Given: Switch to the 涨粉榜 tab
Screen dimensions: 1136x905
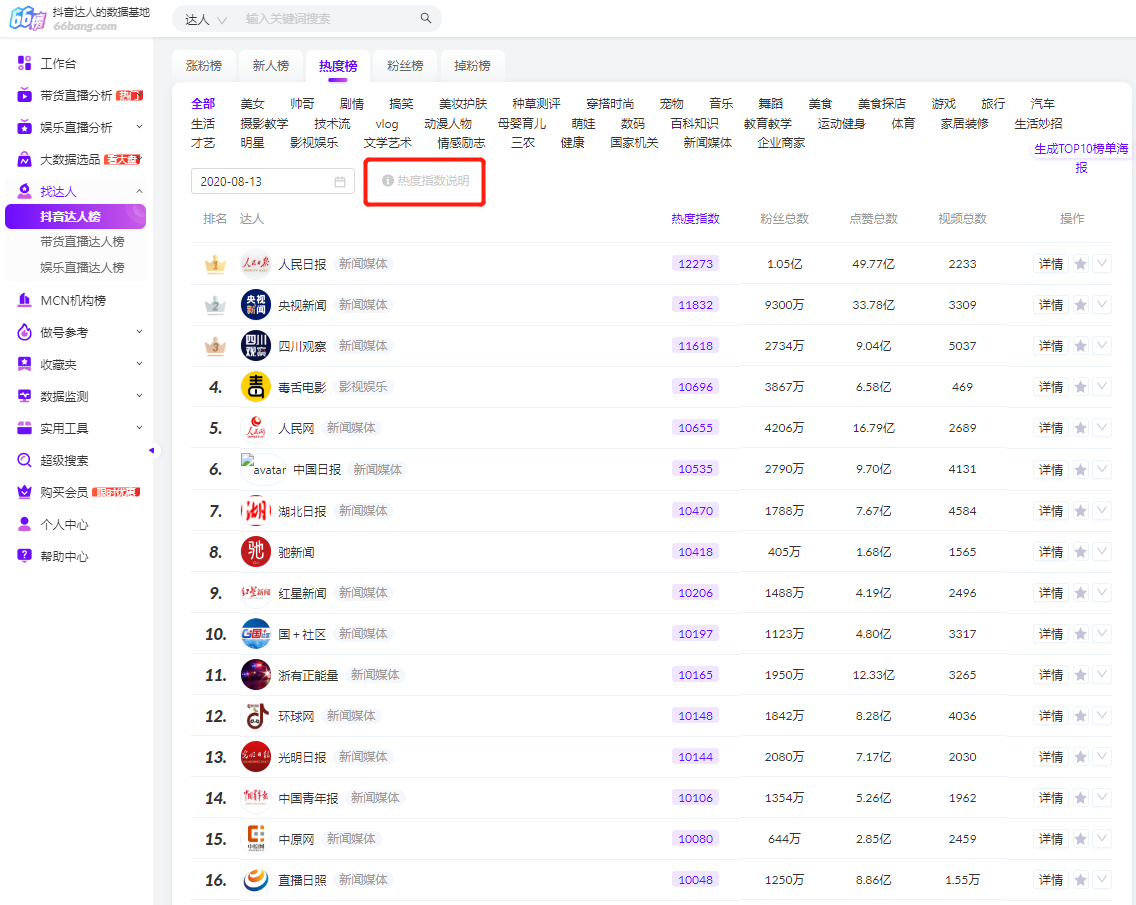Looking at the screenshot, I should pos(204,66).
